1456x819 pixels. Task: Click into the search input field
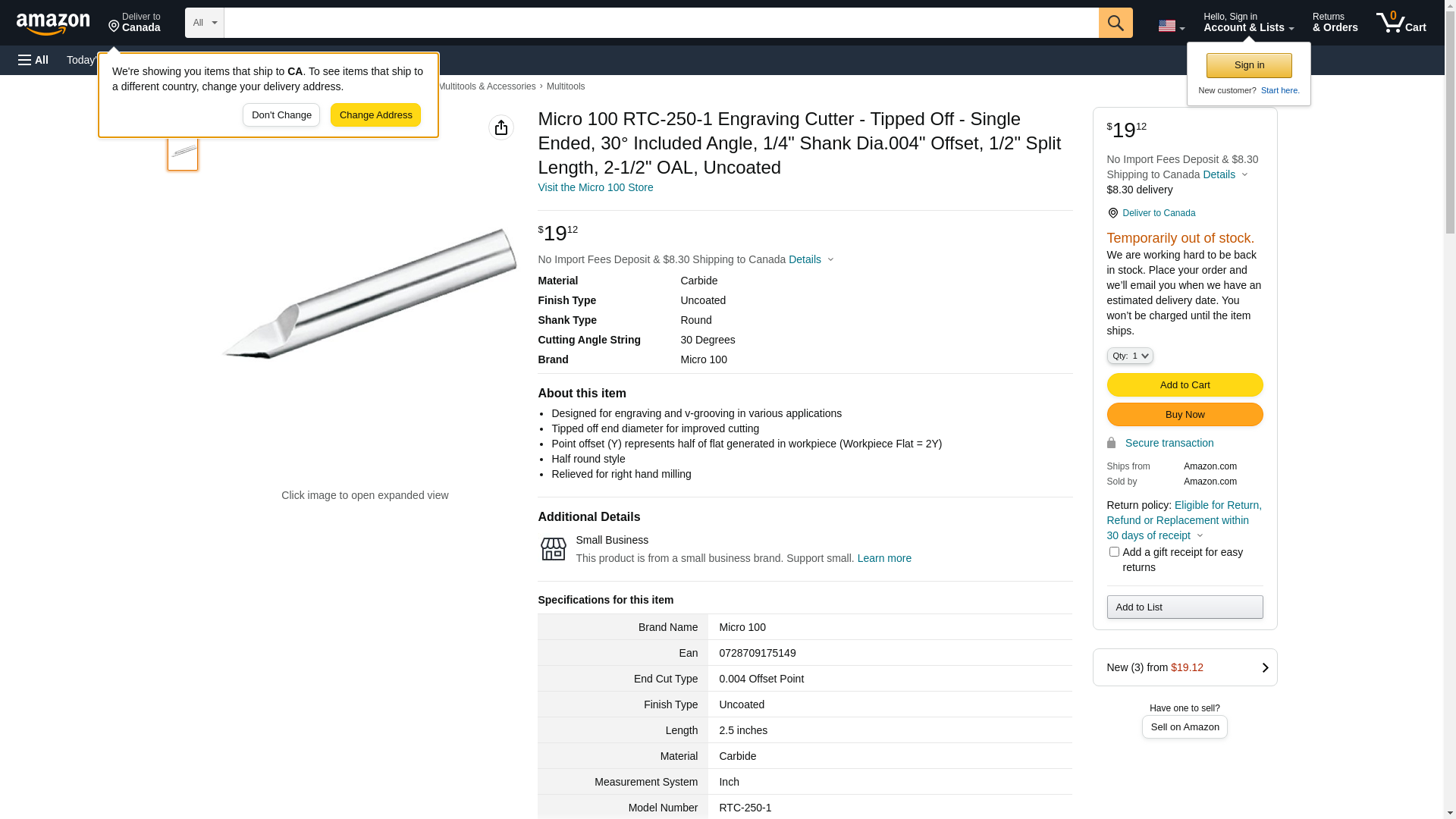[660, 23]
